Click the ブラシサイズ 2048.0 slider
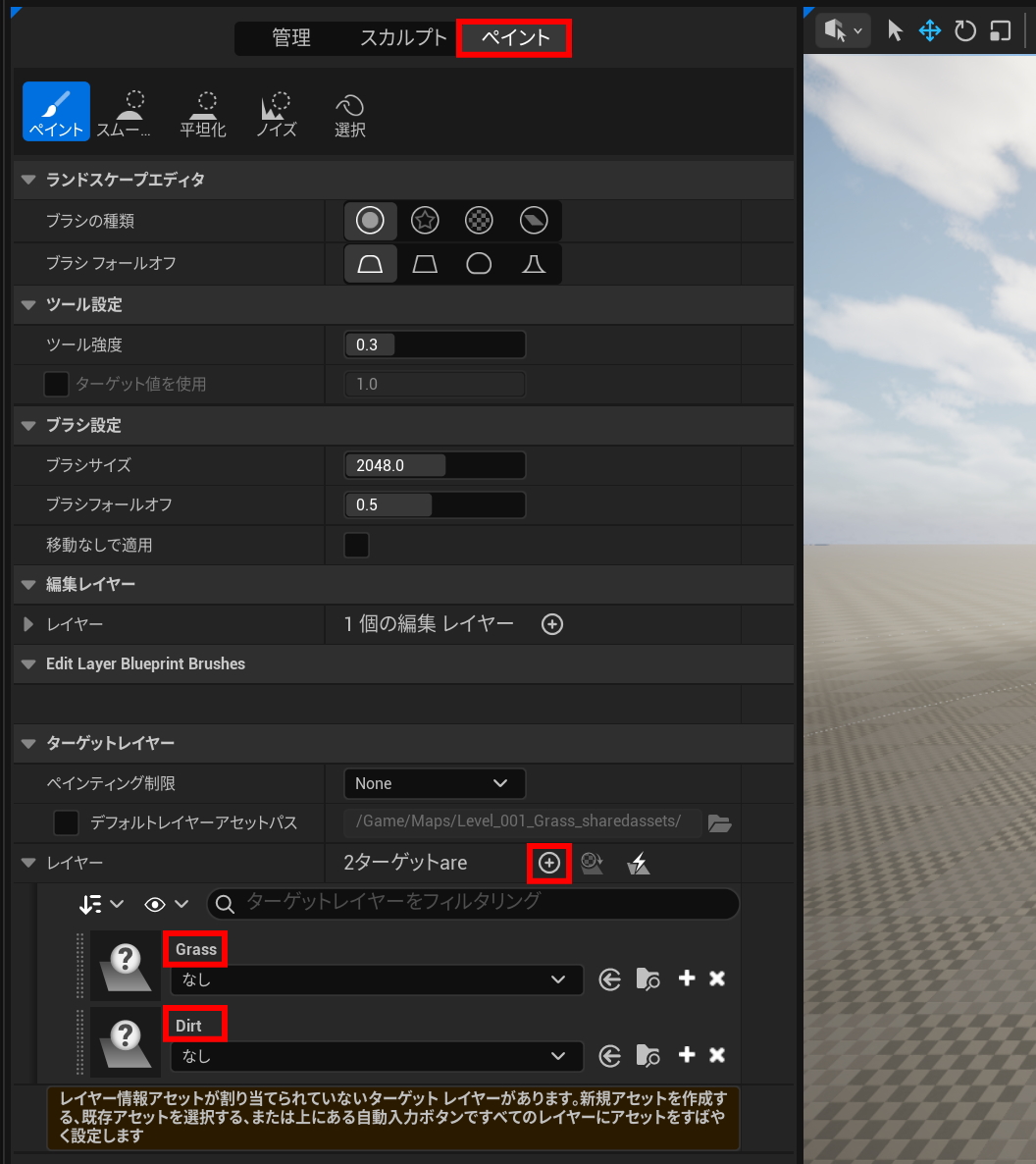Viewport: 1036px width, 1164px height. click(x=435, y=465)
